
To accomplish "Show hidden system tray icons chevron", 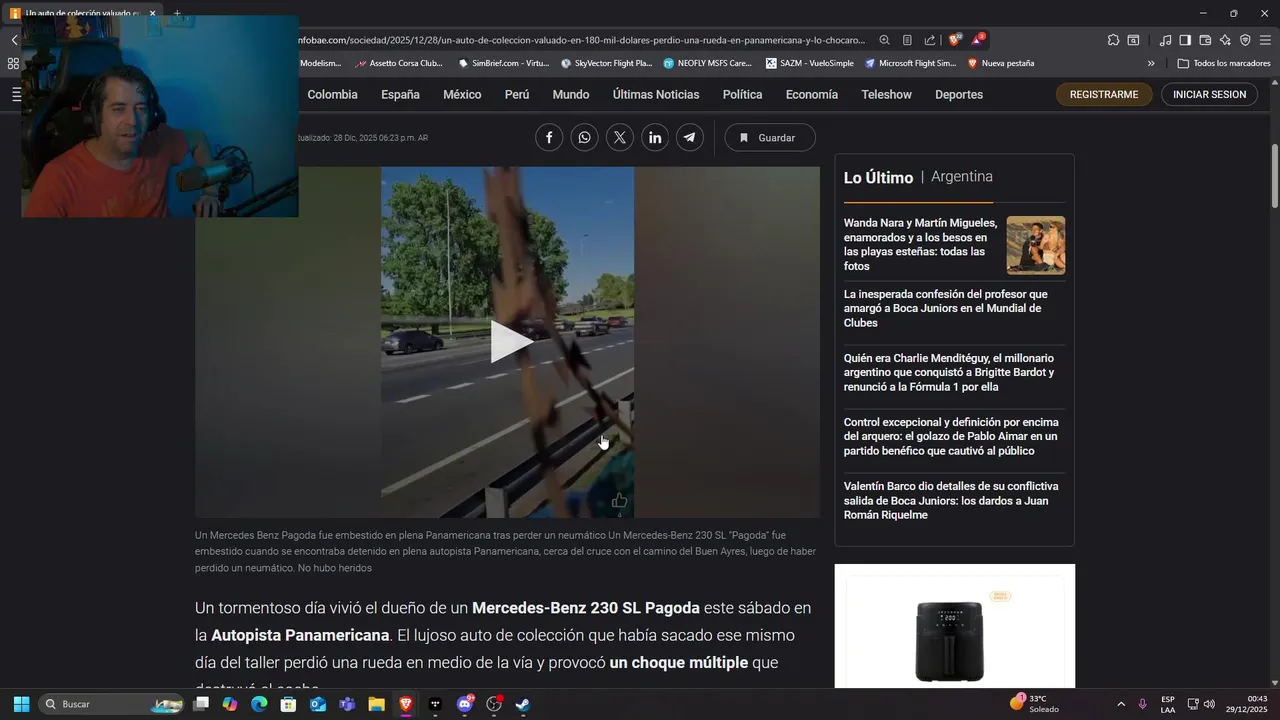I will coord(1121,704).
